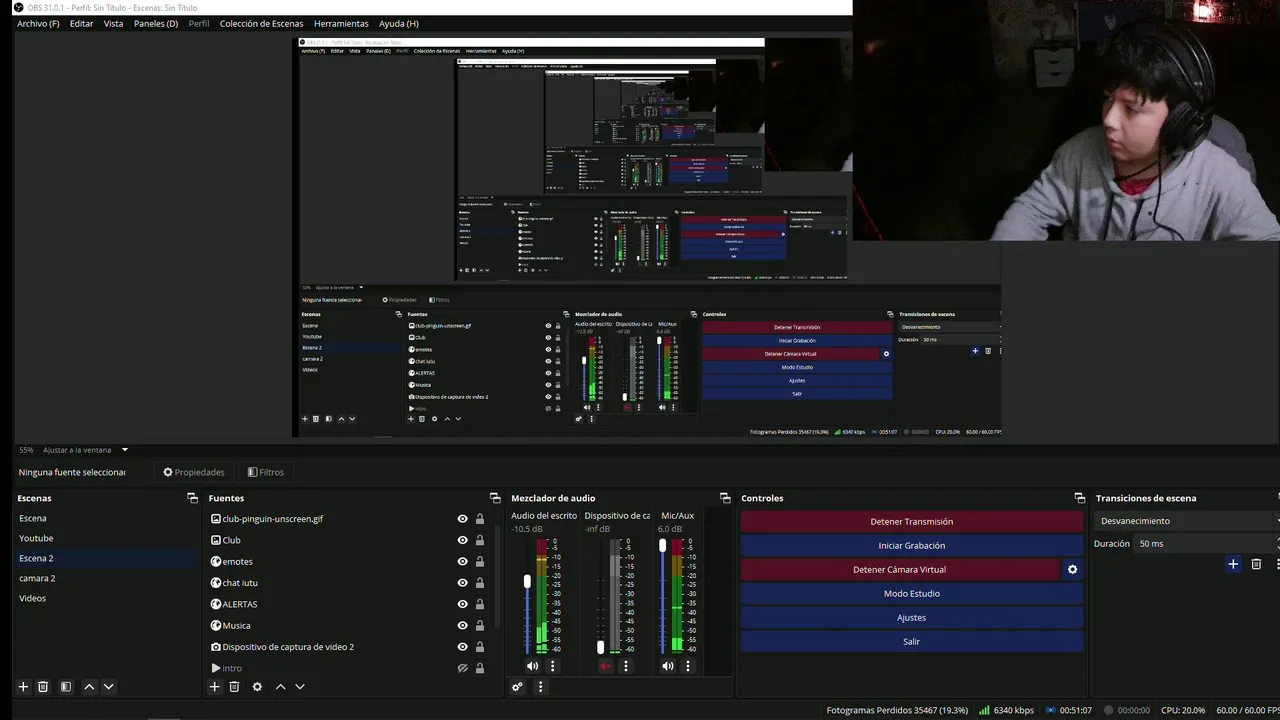Undock the Fuentes panel
This screenshot has width=1280, height=720.
495,498
